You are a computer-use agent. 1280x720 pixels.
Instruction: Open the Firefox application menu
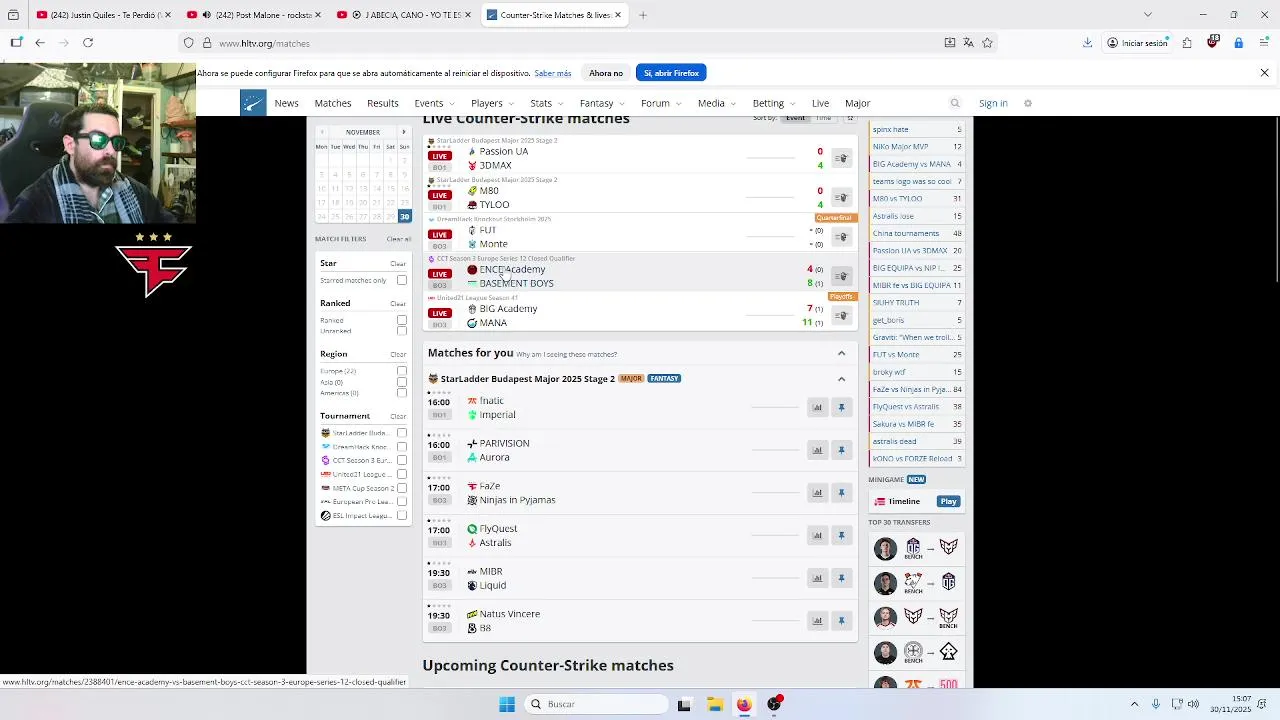(1264, 43)
